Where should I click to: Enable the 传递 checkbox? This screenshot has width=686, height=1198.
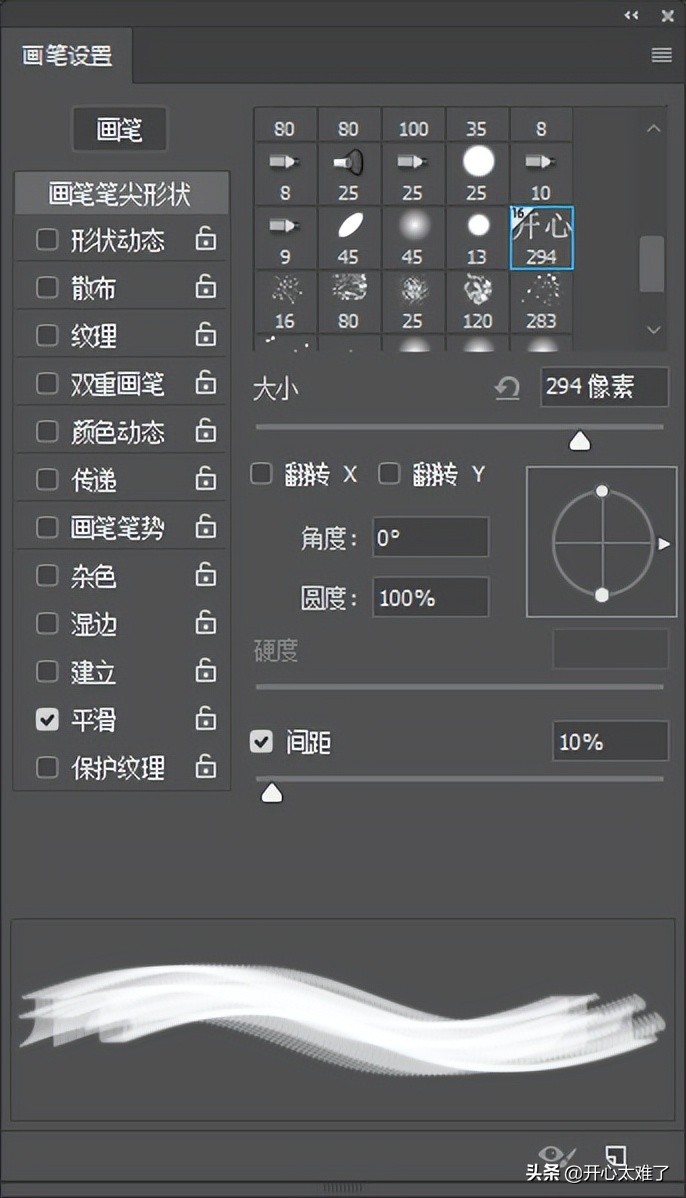point(47,479)
